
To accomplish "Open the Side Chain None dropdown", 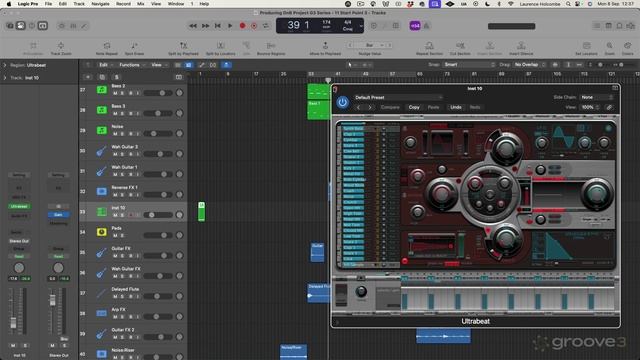I will [596, 97].
